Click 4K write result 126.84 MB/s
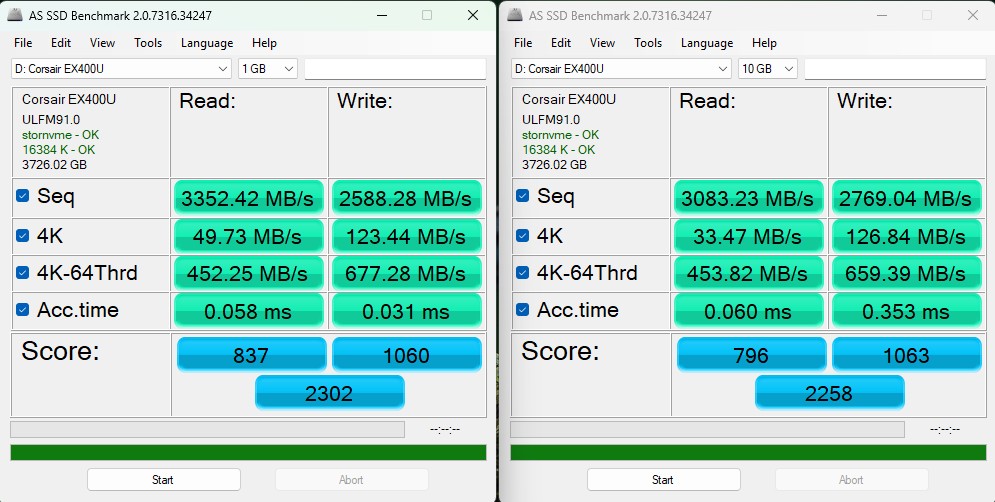The image size is (995, 502). (x=907, y=236)
